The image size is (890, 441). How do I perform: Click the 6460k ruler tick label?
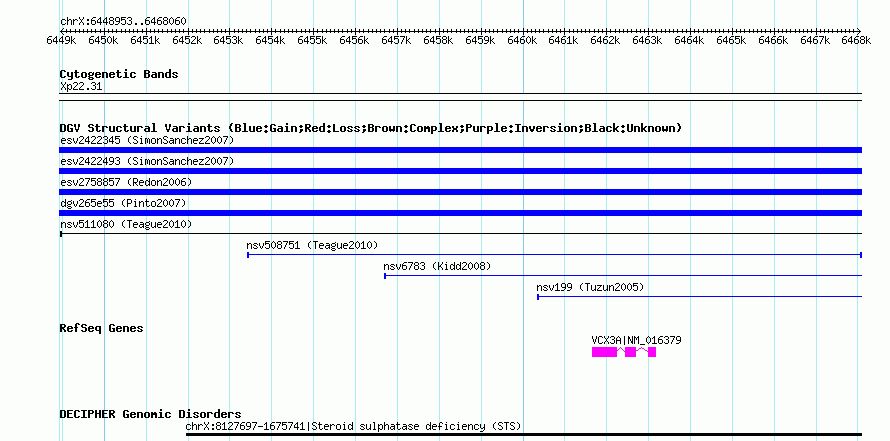click(x=522, y=40)
